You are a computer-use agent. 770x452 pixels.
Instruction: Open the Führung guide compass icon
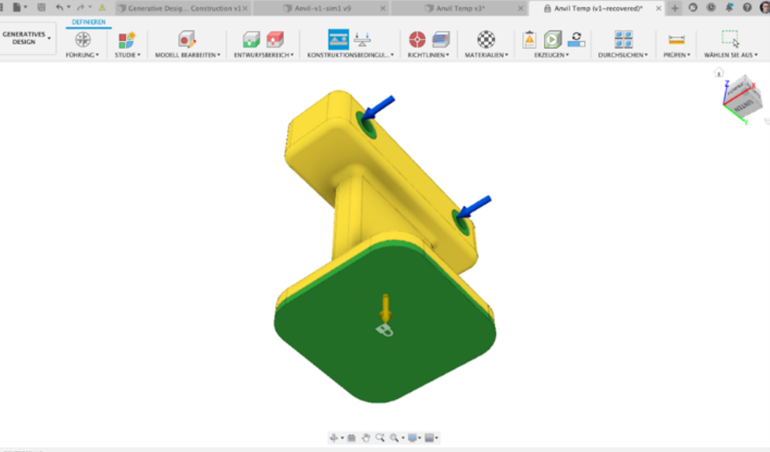click(82, 39)
